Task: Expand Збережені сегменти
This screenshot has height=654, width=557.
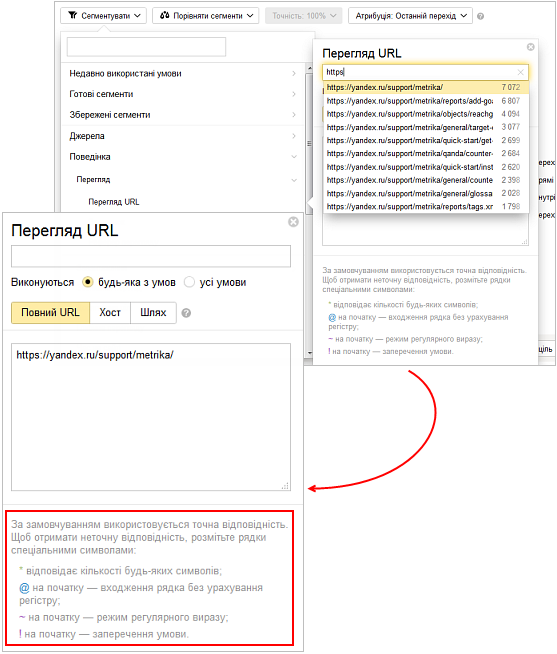Action: pyautogui.click(x=183, y=115)
